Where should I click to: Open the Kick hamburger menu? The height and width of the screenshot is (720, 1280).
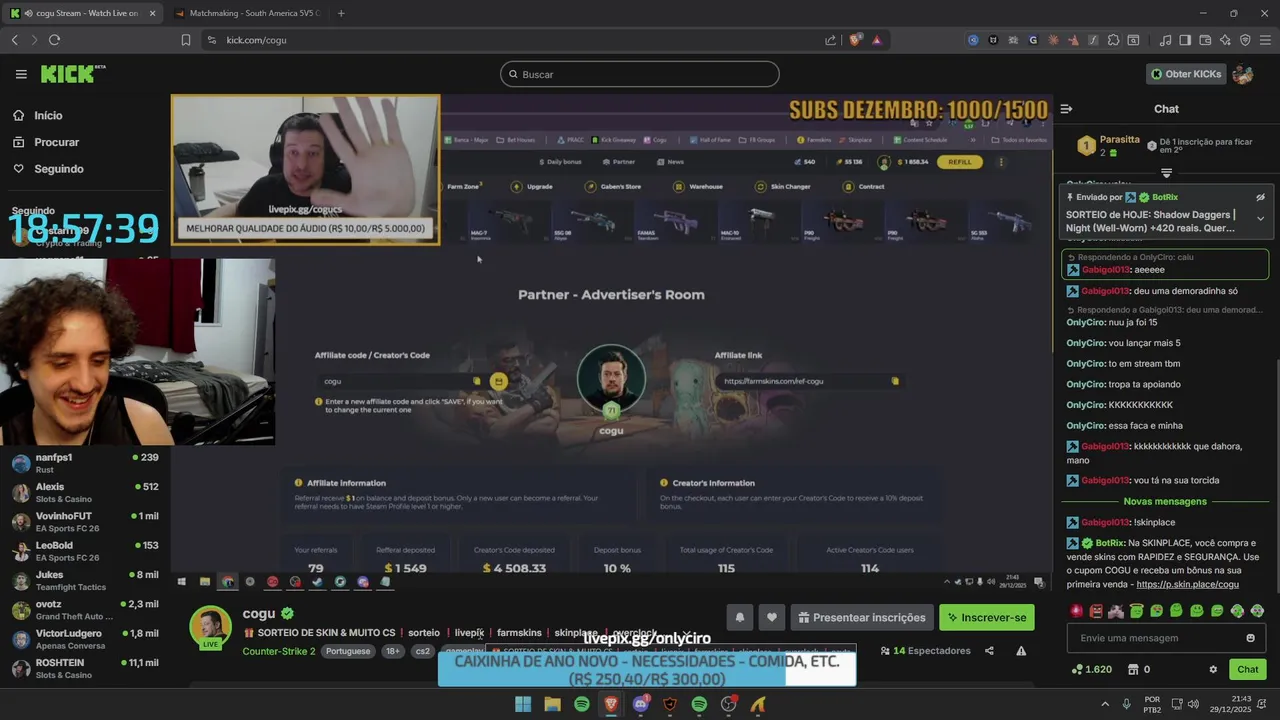[x=21, y=74]
